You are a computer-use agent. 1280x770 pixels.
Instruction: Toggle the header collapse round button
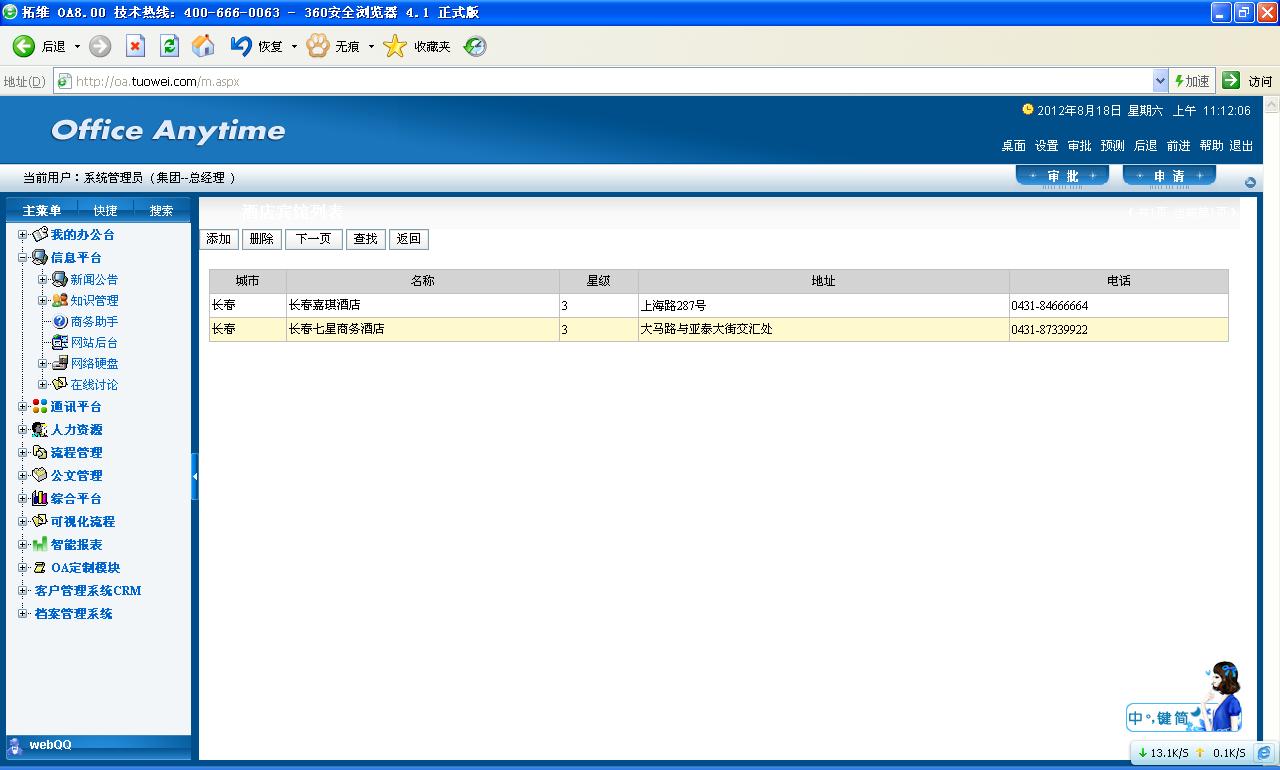(x=1250, y=182)
